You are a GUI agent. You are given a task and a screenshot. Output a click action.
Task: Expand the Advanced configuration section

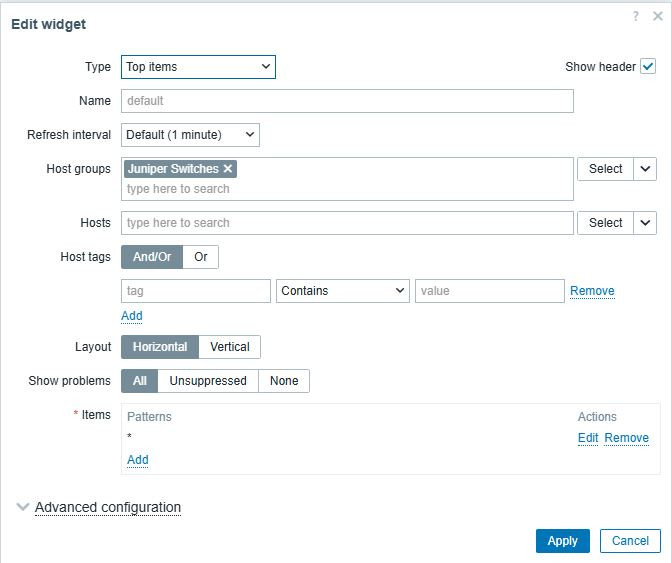point(107,507)
